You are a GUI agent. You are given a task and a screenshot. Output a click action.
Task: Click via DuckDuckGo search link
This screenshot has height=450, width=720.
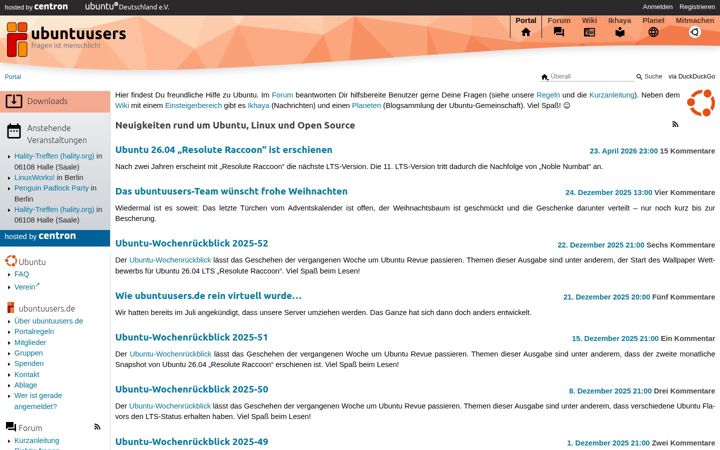click(x=692, y=77)
